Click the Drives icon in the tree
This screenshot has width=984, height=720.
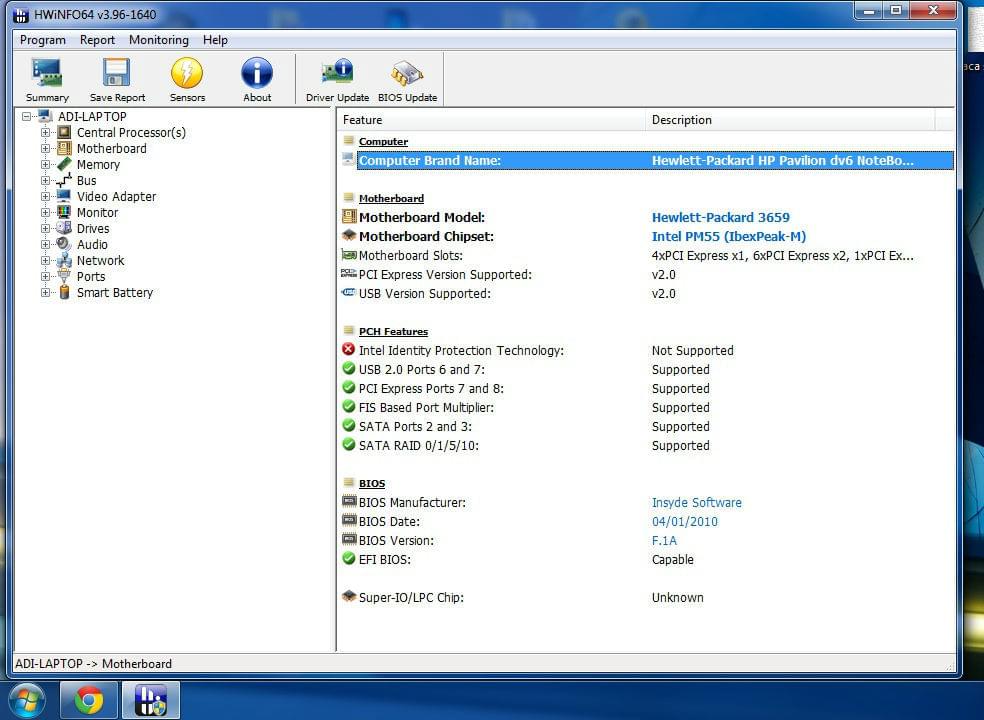(64, 228)
